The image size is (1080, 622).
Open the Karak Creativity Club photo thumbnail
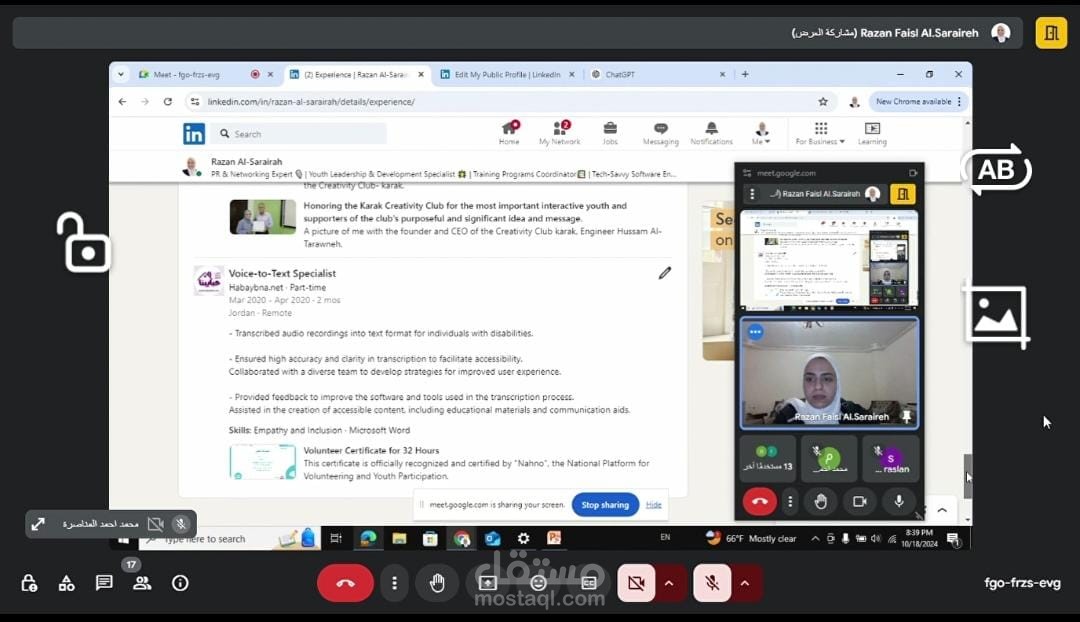[262, 217]
